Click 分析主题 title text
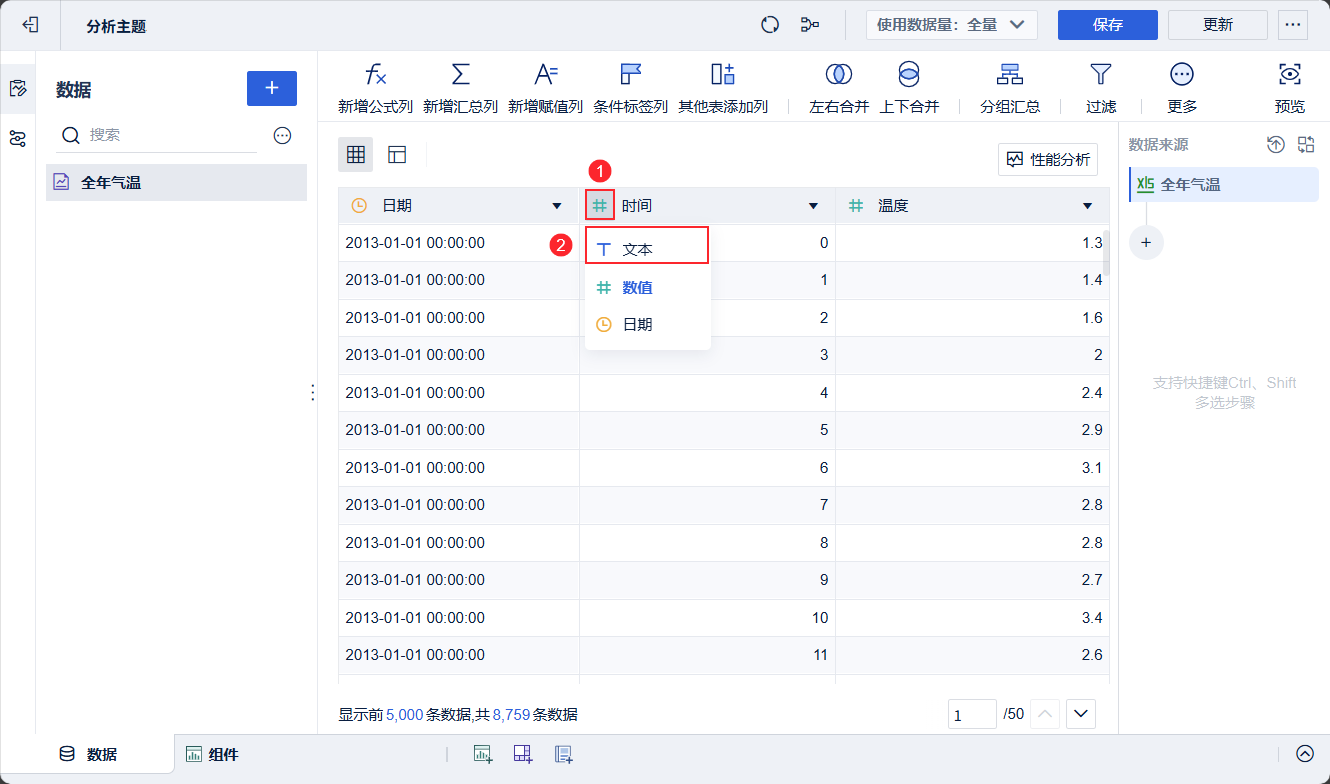The height and width of the screenshot is (784, 1330). (x=116, y=26)
